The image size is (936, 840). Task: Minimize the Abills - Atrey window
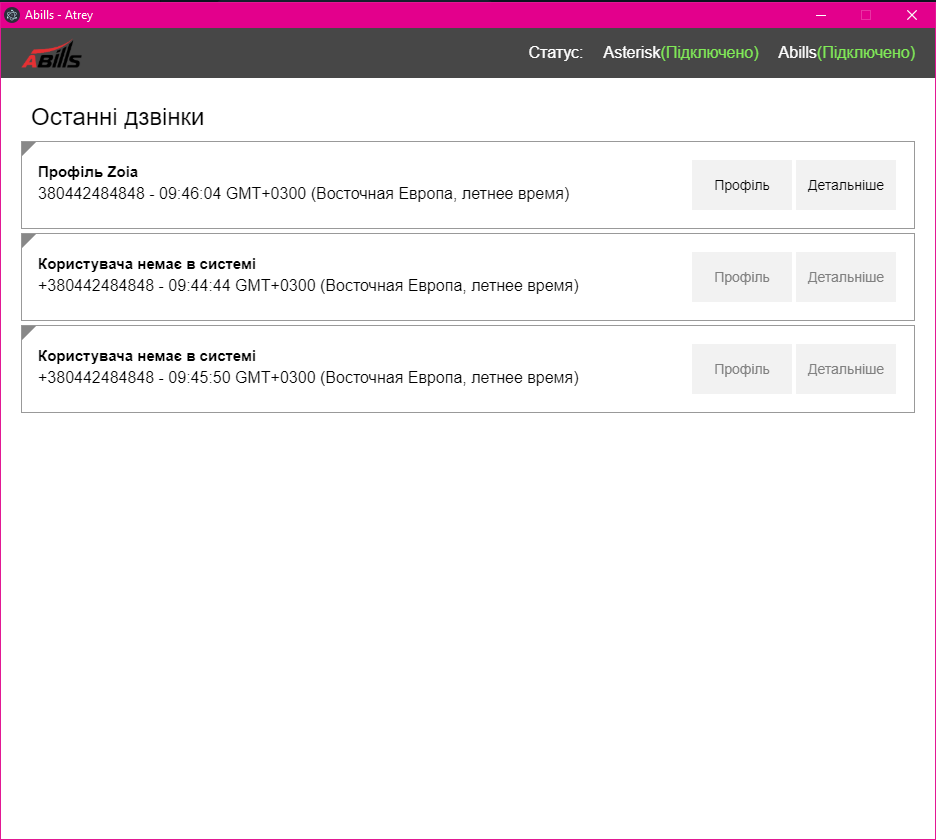(820, 14)
